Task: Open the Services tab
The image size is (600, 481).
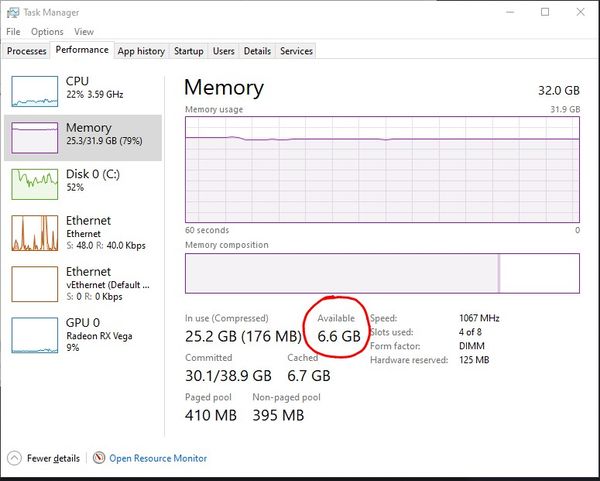Action: pos(296,51)
